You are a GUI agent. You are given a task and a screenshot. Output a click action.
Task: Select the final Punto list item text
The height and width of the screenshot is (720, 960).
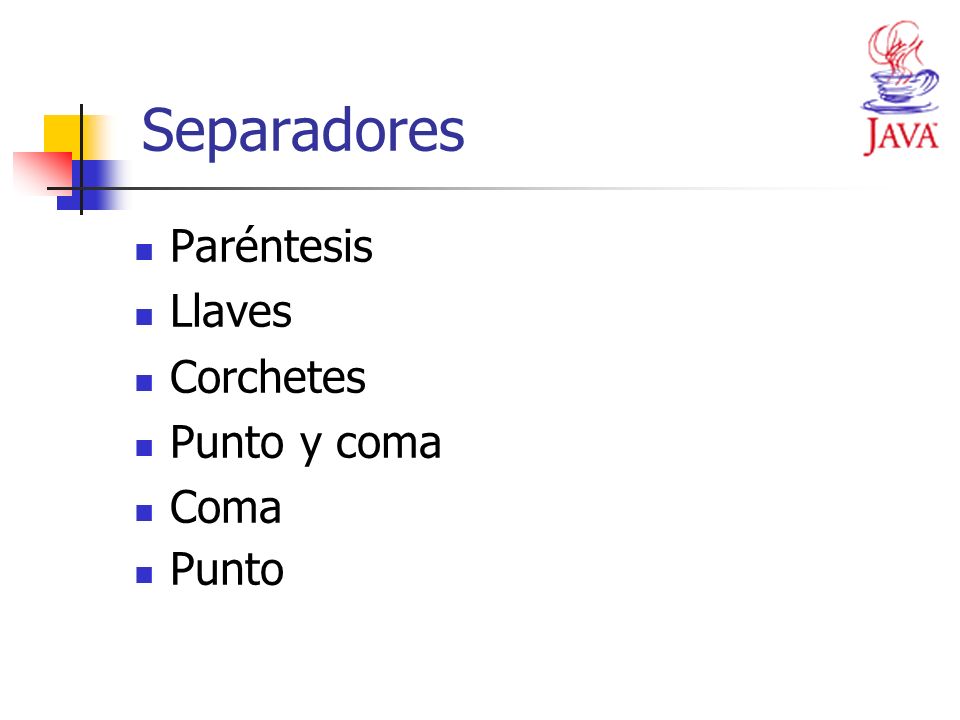pos(227,569)
